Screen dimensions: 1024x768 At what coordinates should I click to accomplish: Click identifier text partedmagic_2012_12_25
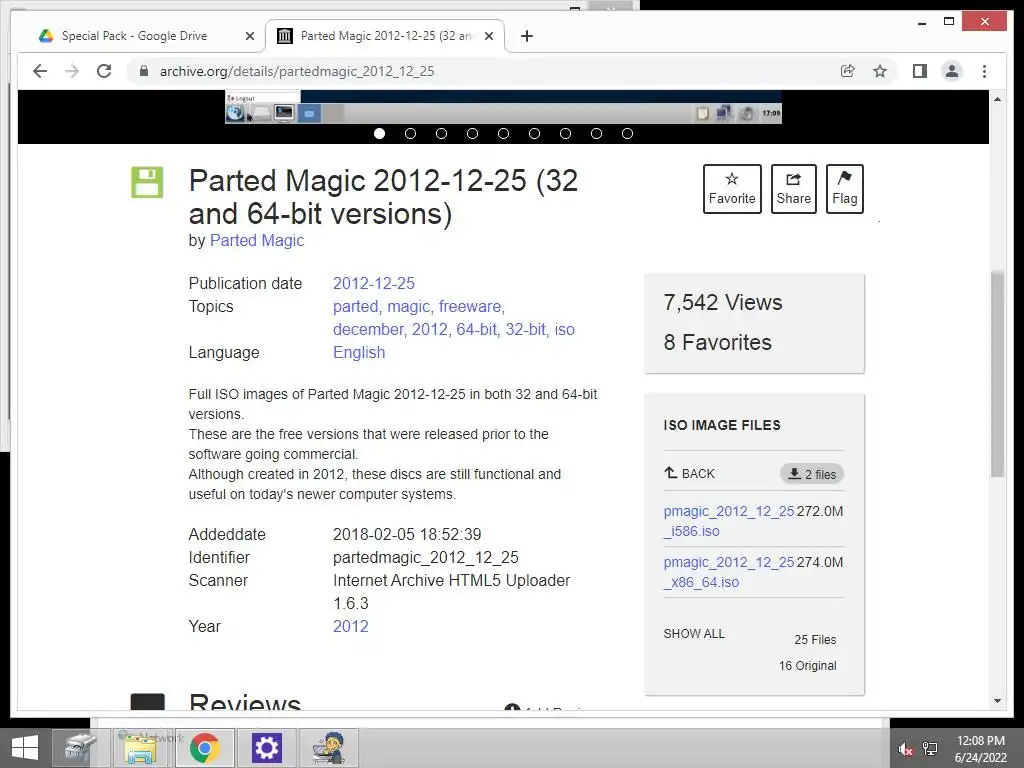426,558
